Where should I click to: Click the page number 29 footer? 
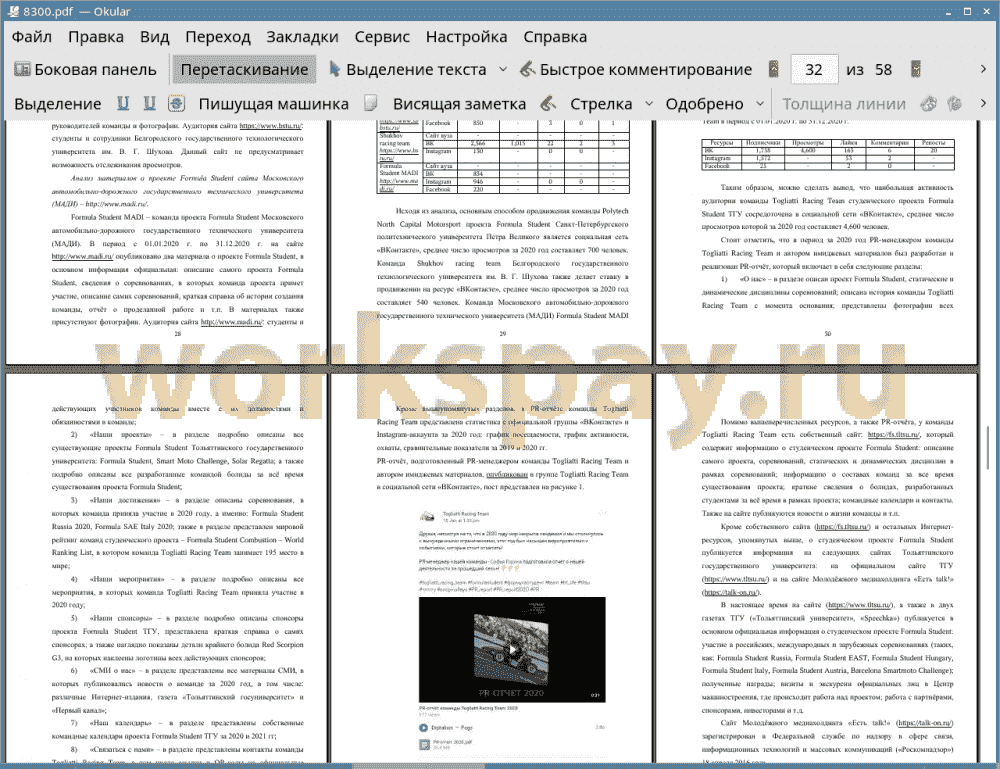pos(503,333)
